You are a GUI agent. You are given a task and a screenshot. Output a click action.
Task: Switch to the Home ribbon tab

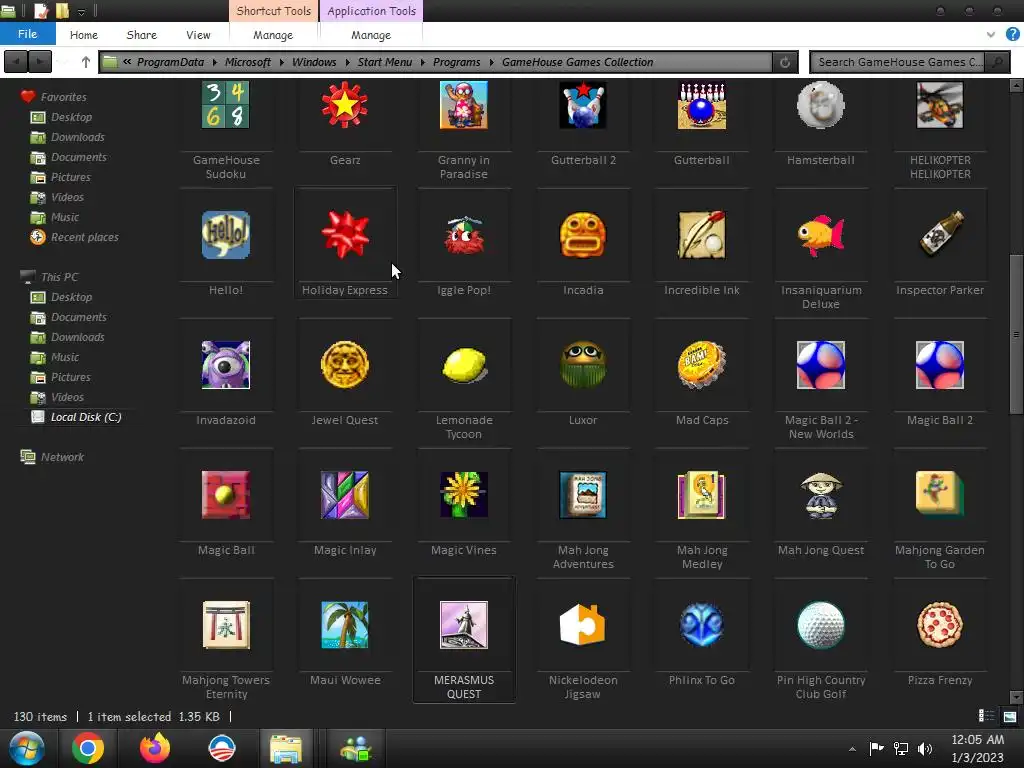[84, 35]
